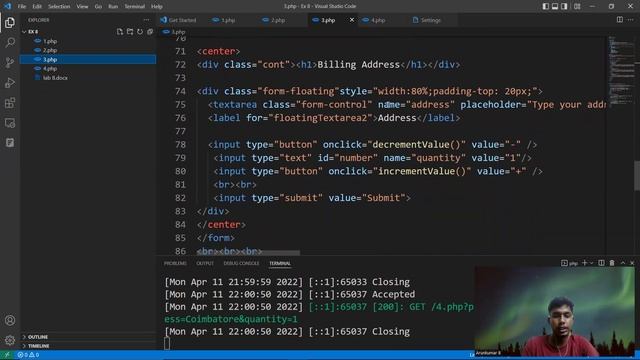Create a new folder in EX 8
This screenshot has height=360, width=640.
tap(130, 31)
